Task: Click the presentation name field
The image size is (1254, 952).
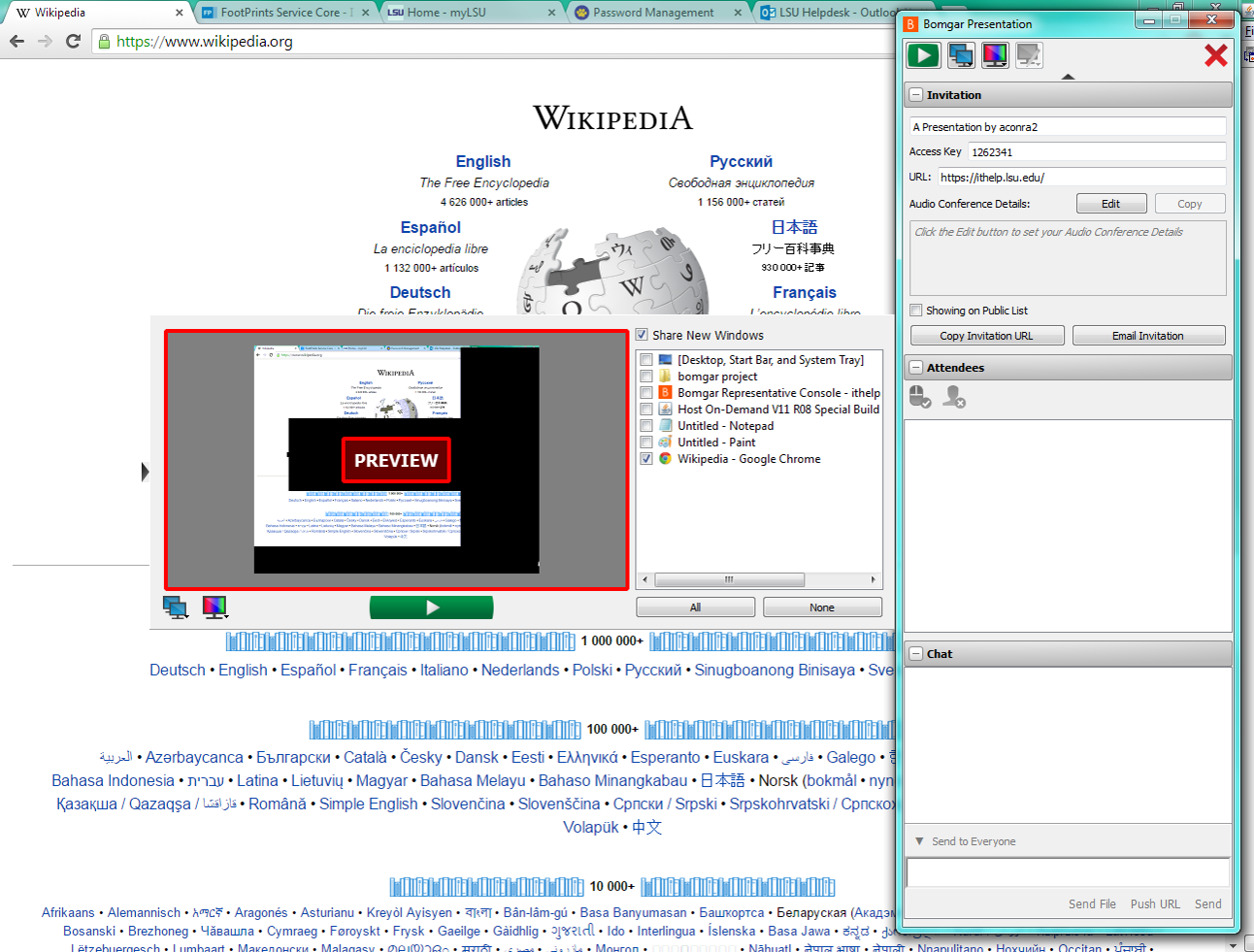Action: (x=1068, y=127)
